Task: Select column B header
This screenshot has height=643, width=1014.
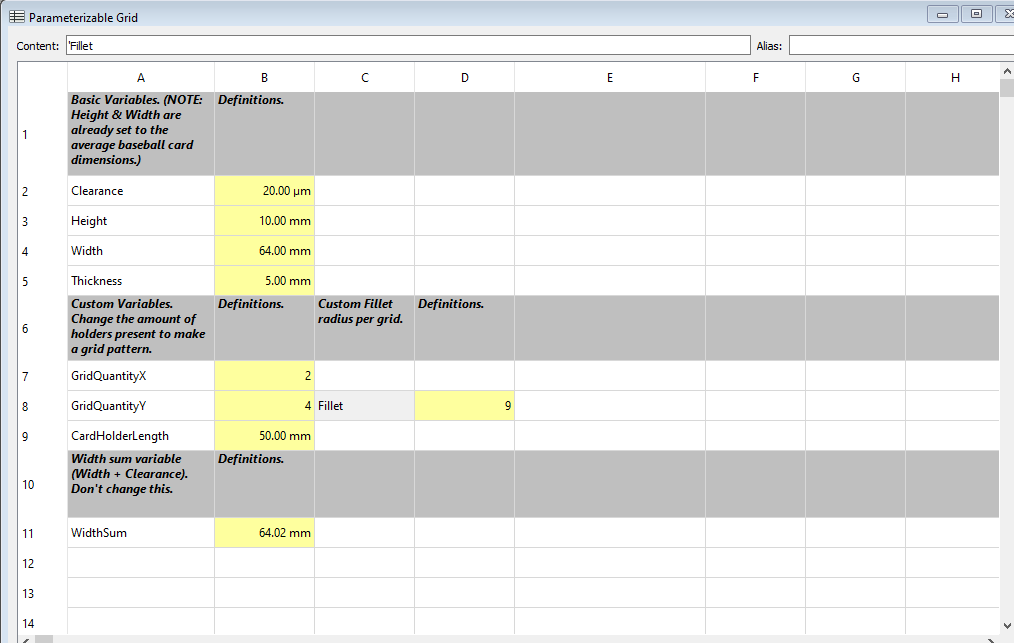Action: click(264, 78)
